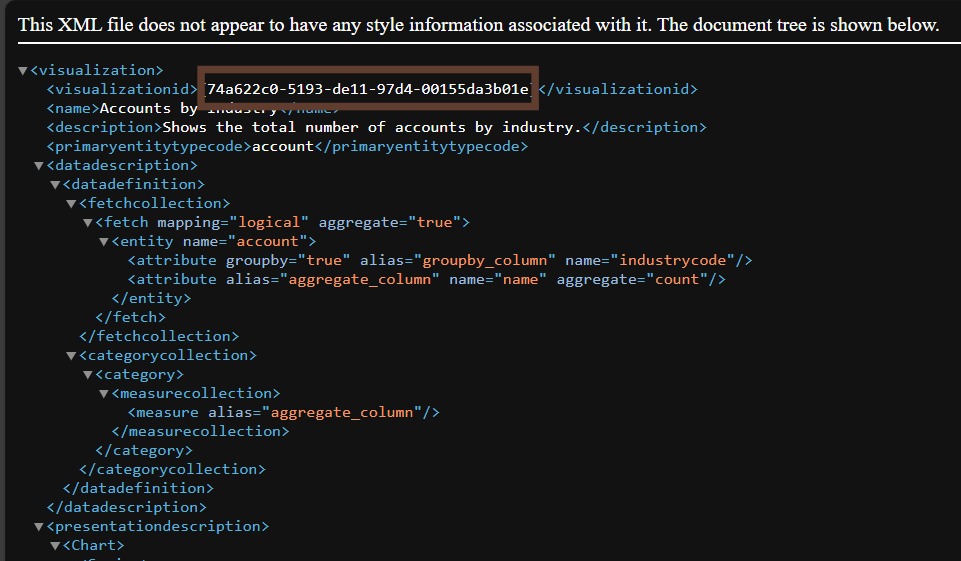This screenshot has height=561, width=961.
Task: Collapse the categorycollection element
Action: (x=71, y=356)
